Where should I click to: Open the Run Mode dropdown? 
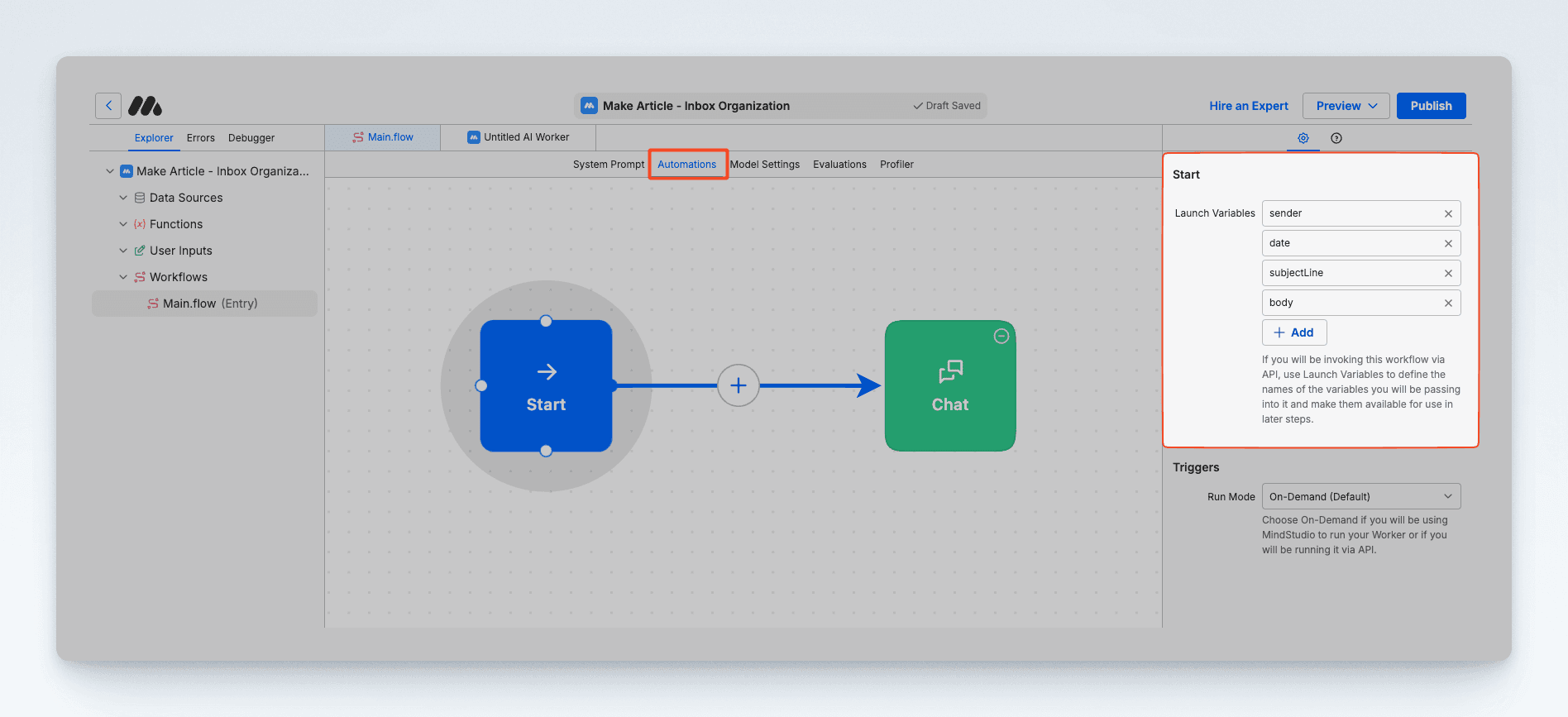point(1360,496)
